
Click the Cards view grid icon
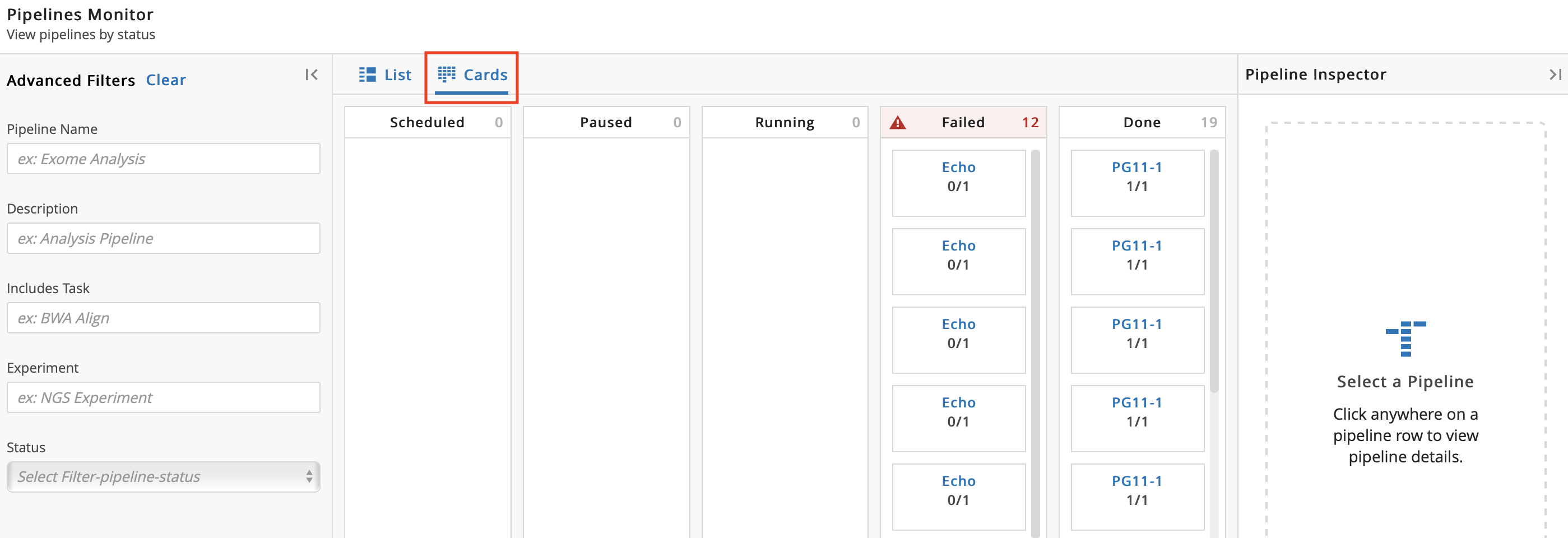[447, 74]
